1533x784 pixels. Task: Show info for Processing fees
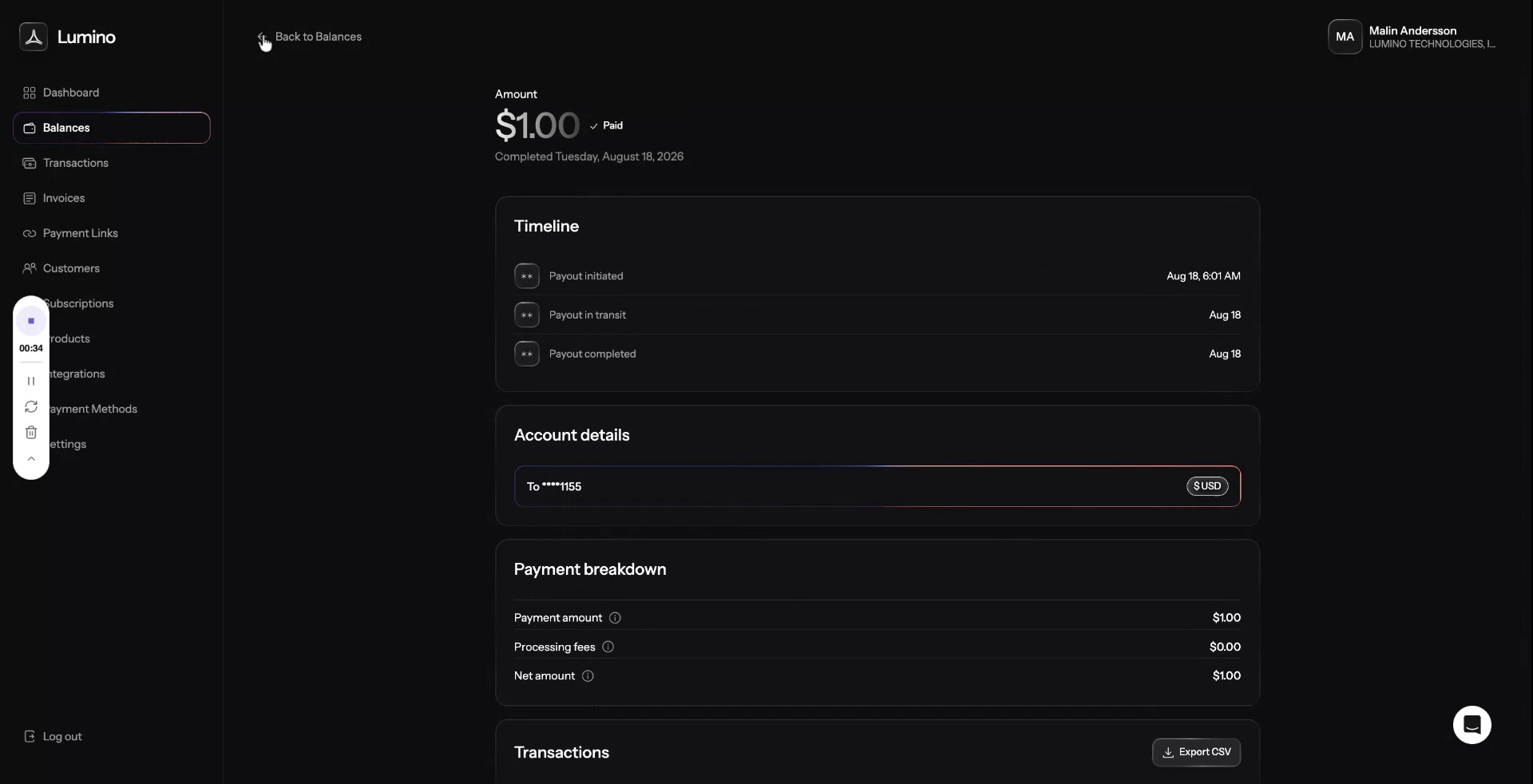pyautogui.click(x=608, y=647)
